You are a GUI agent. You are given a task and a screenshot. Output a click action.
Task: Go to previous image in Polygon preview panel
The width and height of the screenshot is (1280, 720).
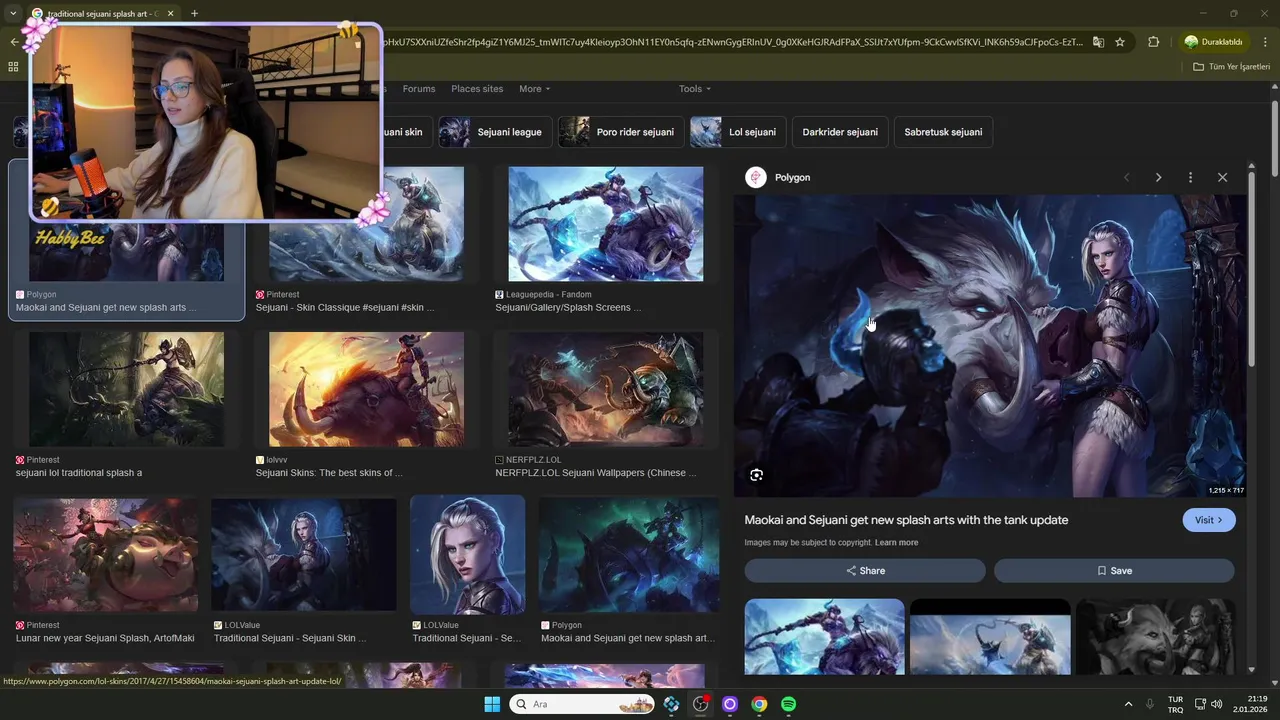pos(1126,177)
